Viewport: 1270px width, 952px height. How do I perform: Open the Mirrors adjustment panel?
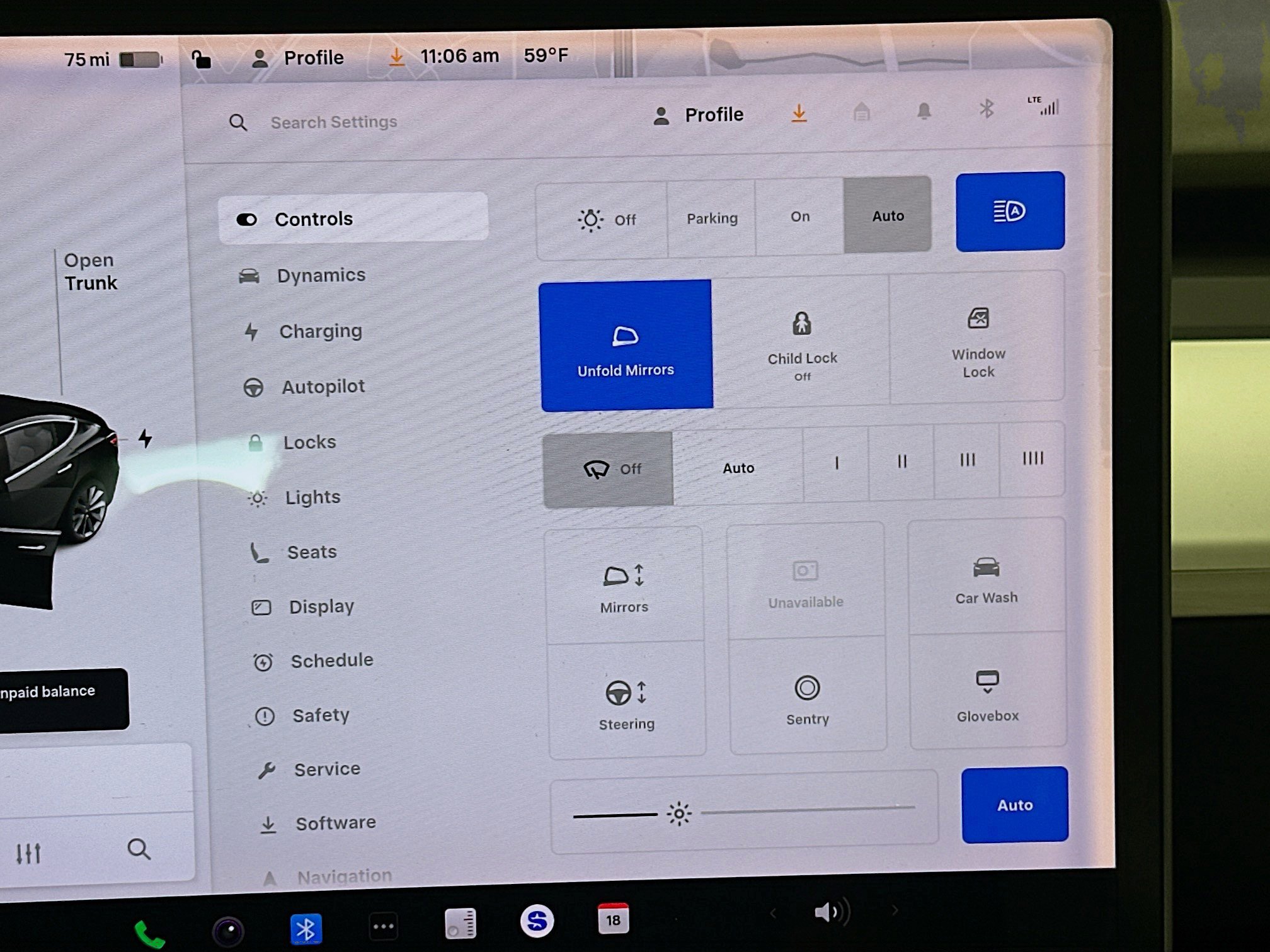tap(625, 586)
